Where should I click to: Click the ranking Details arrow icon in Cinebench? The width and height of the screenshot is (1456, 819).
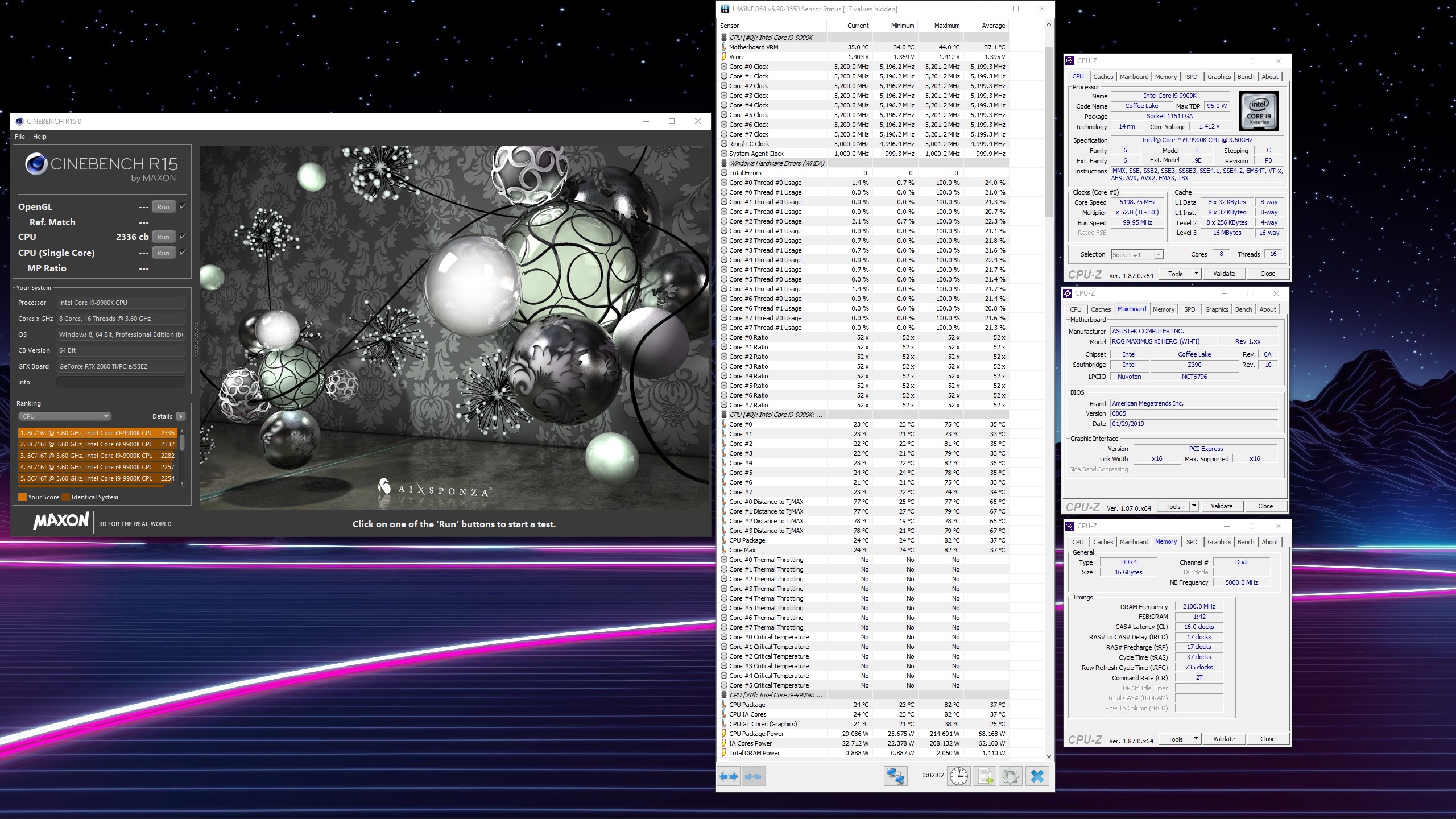(181, 416)
